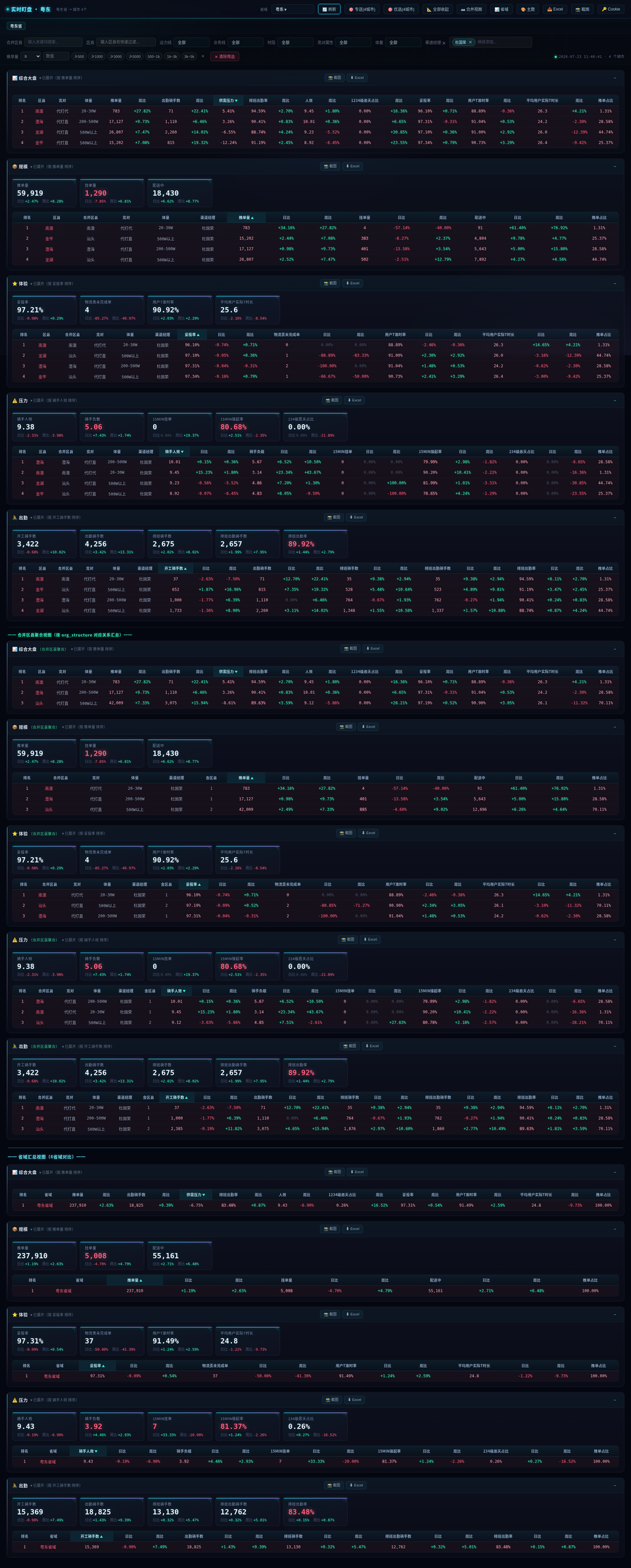The height and width of the screenshot is (1568, 631).
Task: Toggle the ≥1000 quick filter chip
Action: coord(97,57)
